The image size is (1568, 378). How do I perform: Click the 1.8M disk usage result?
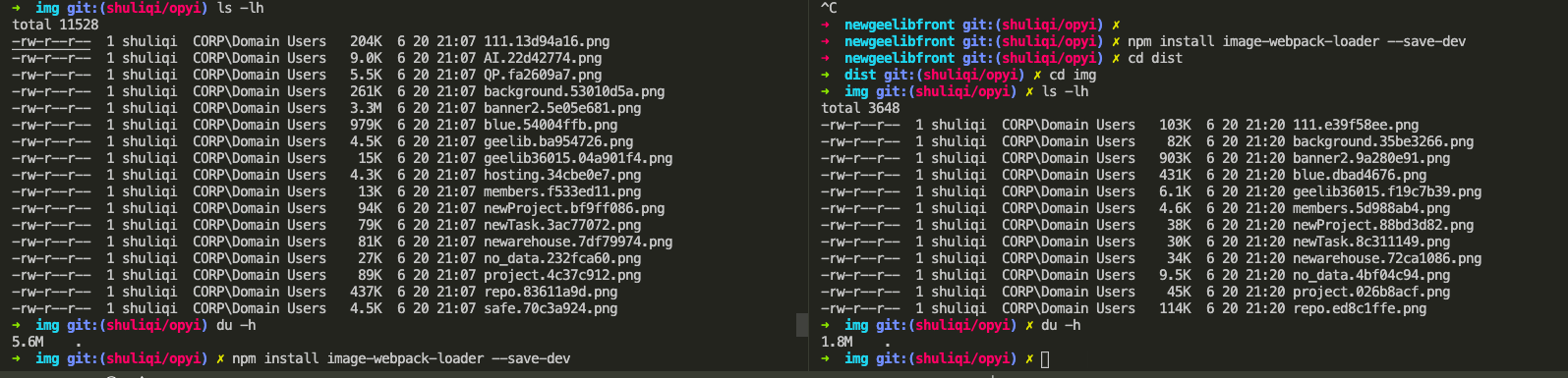(x=837, y=342)
